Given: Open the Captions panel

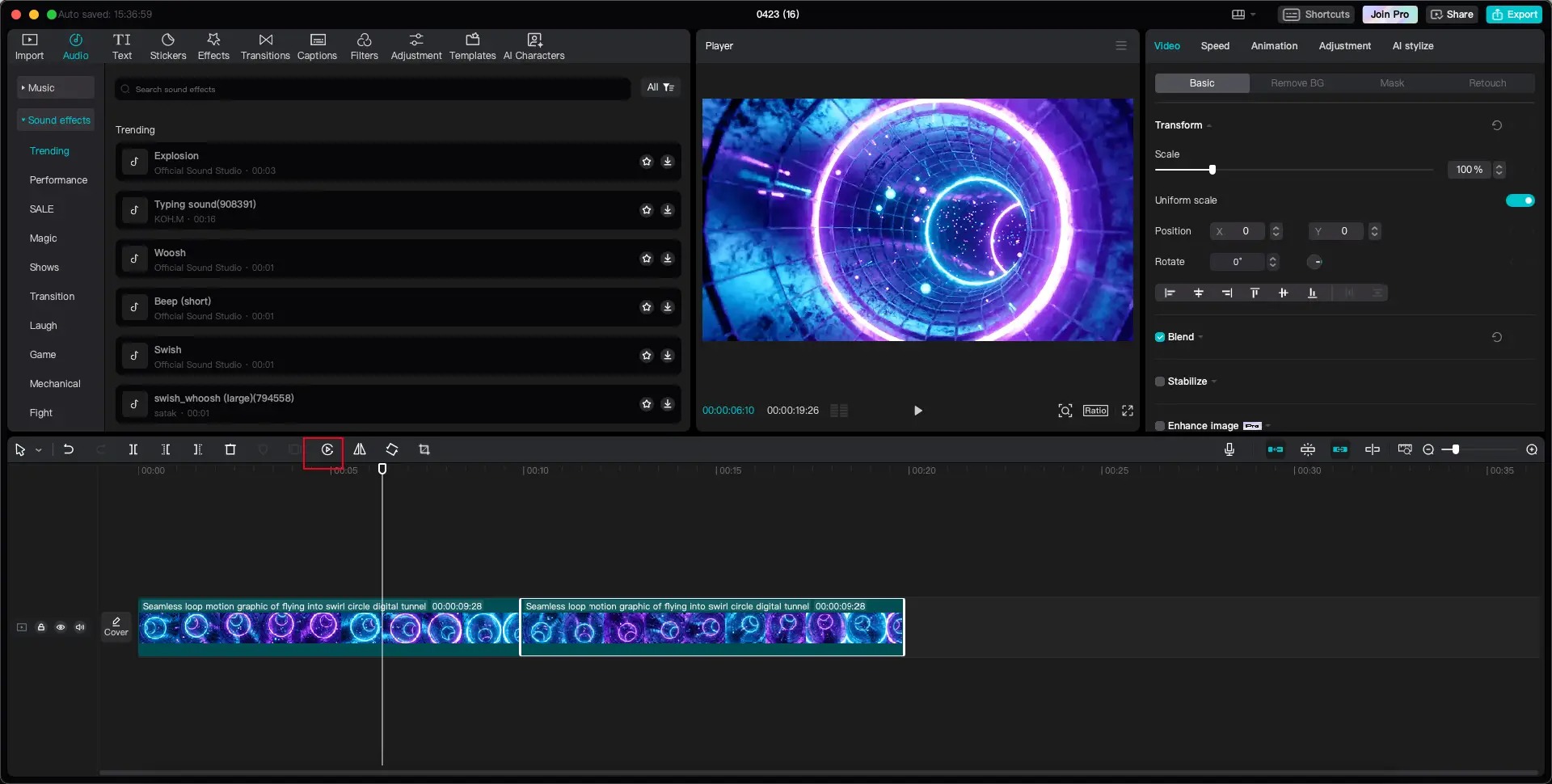Looking at the screenshot, I should click(x=317, y=47).
